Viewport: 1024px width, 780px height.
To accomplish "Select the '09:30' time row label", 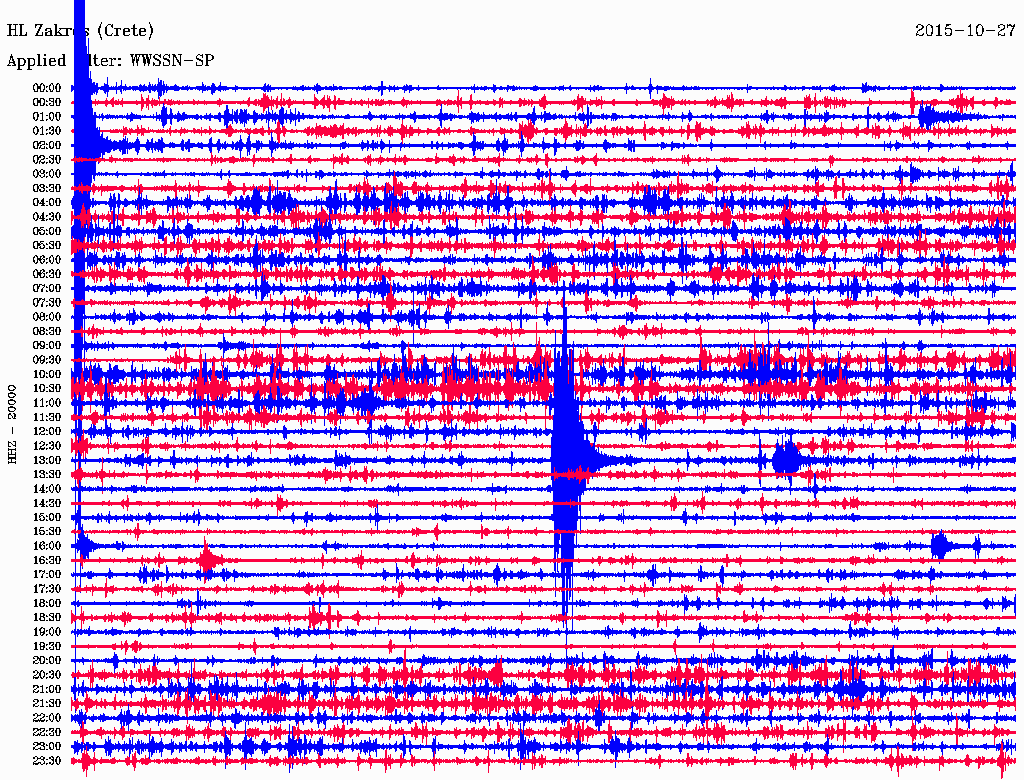I will [47, 361].
